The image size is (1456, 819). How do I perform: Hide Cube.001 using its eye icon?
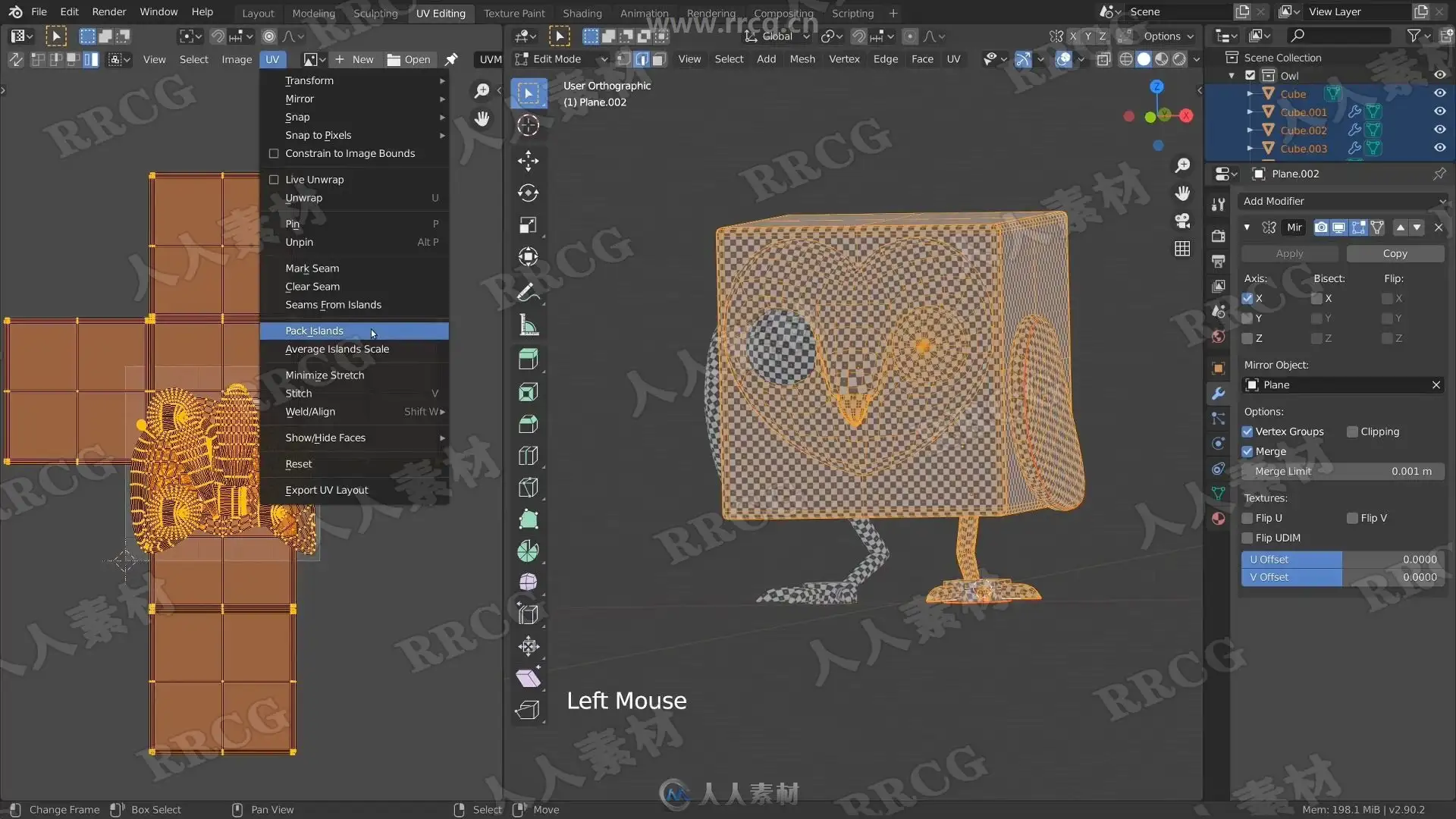(1439, 111)
